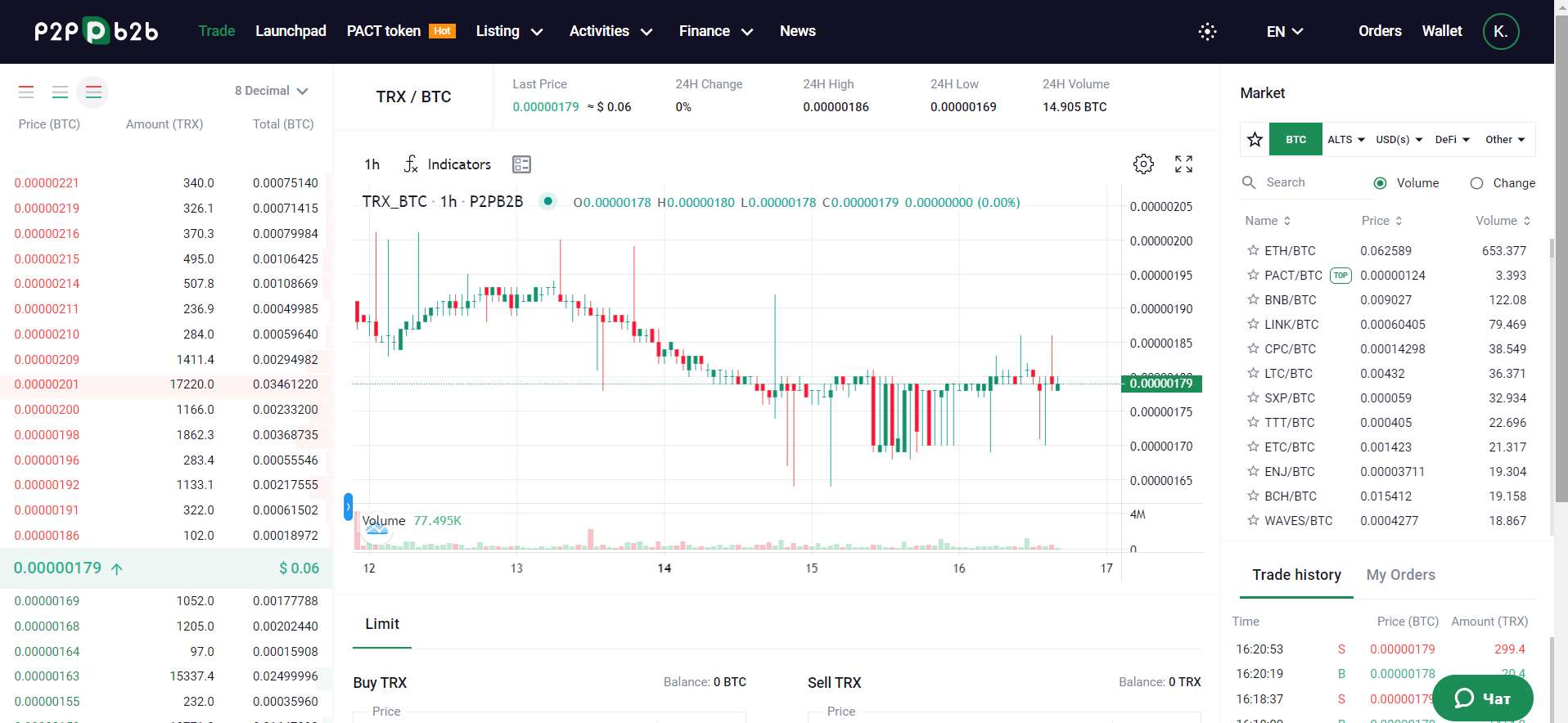
Task: Expand the Finance menu
Action: point(715,31)
